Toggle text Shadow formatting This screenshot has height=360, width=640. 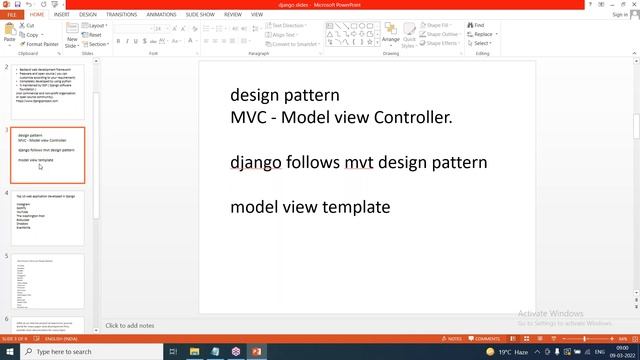[x=144, y=41]
